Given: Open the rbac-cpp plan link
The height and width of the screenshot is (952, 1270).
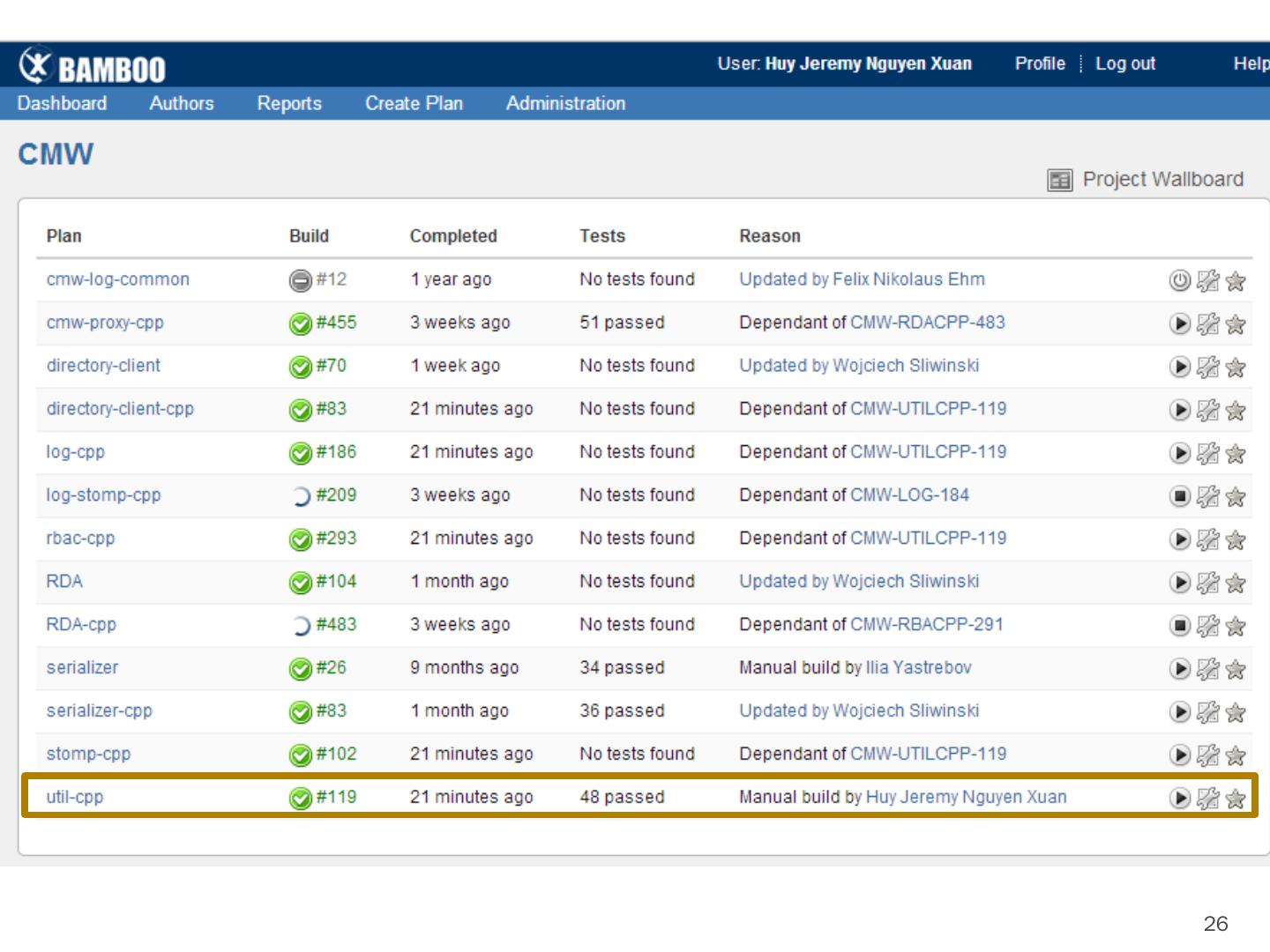Looking at the screenshot, I should (80, 538).
